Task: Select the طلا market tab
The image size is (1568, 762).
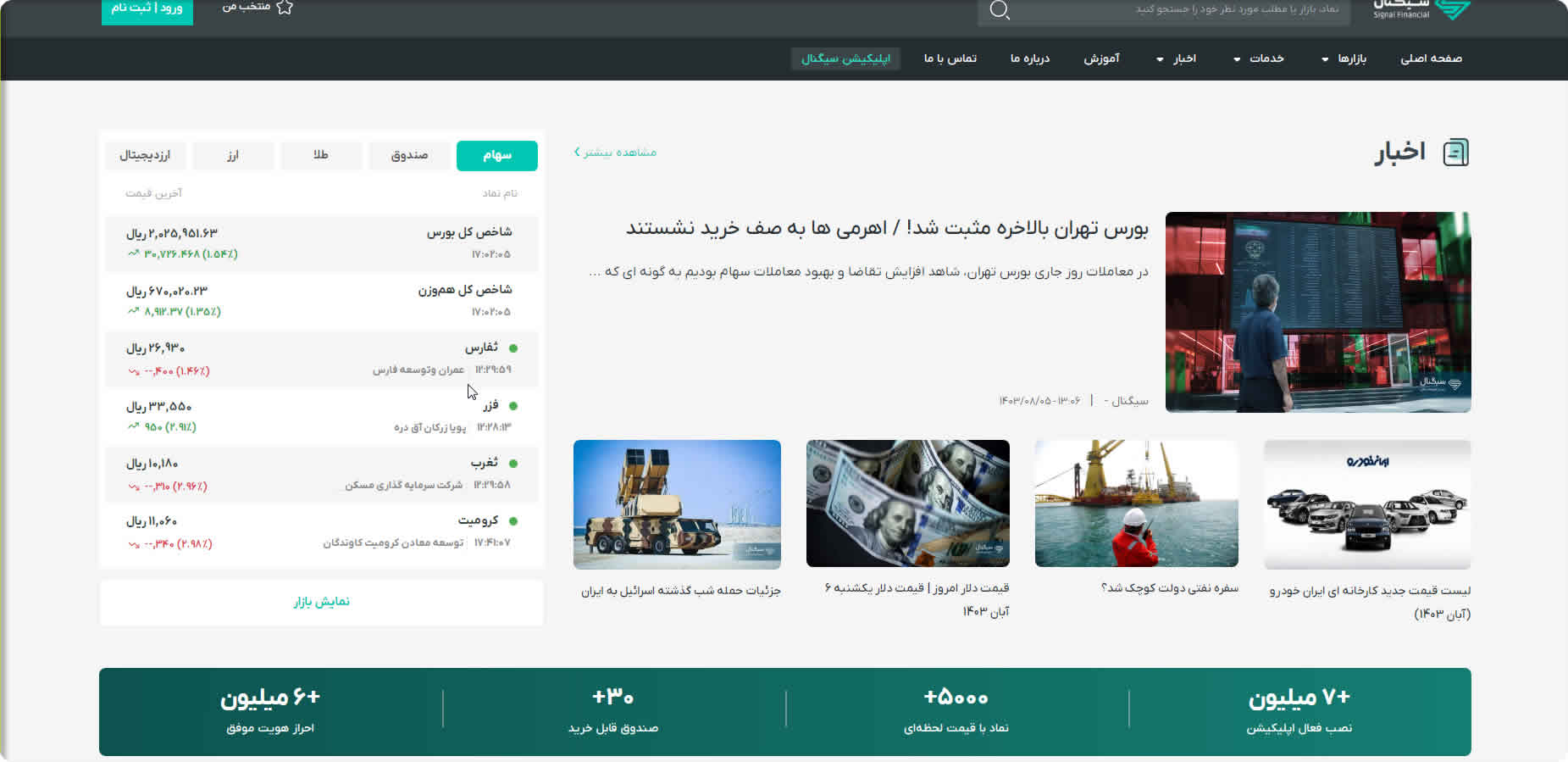Action: pos(321,155)
